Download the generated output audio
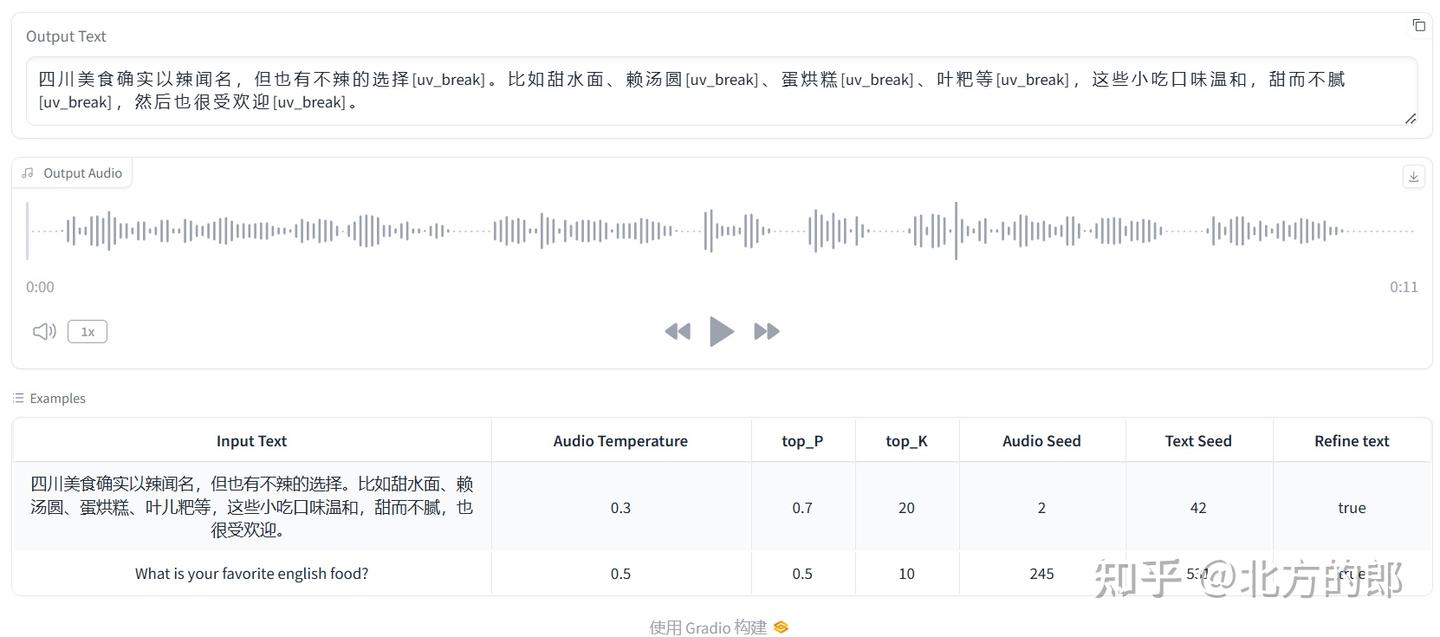 pos(1413,175)
